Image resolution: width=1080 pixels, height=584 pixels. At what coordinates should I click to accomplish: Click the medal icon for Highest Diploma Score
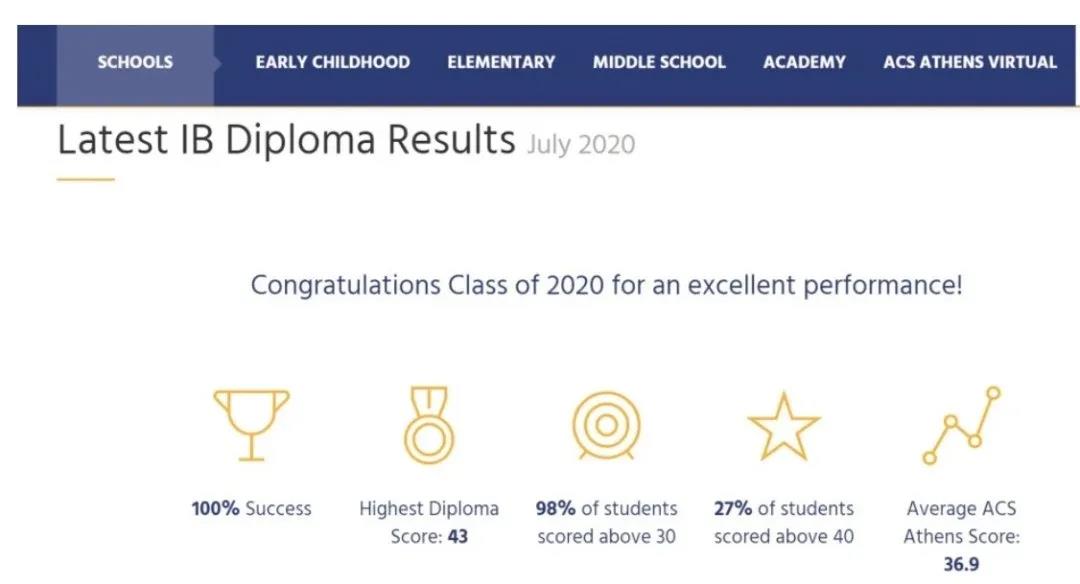429,425
